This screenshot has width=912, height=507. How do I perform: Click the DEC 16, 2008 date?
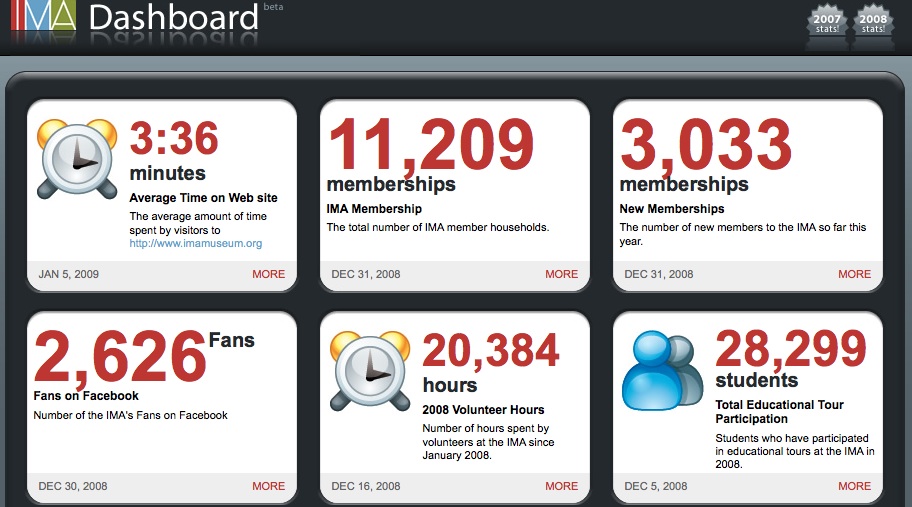366,486
